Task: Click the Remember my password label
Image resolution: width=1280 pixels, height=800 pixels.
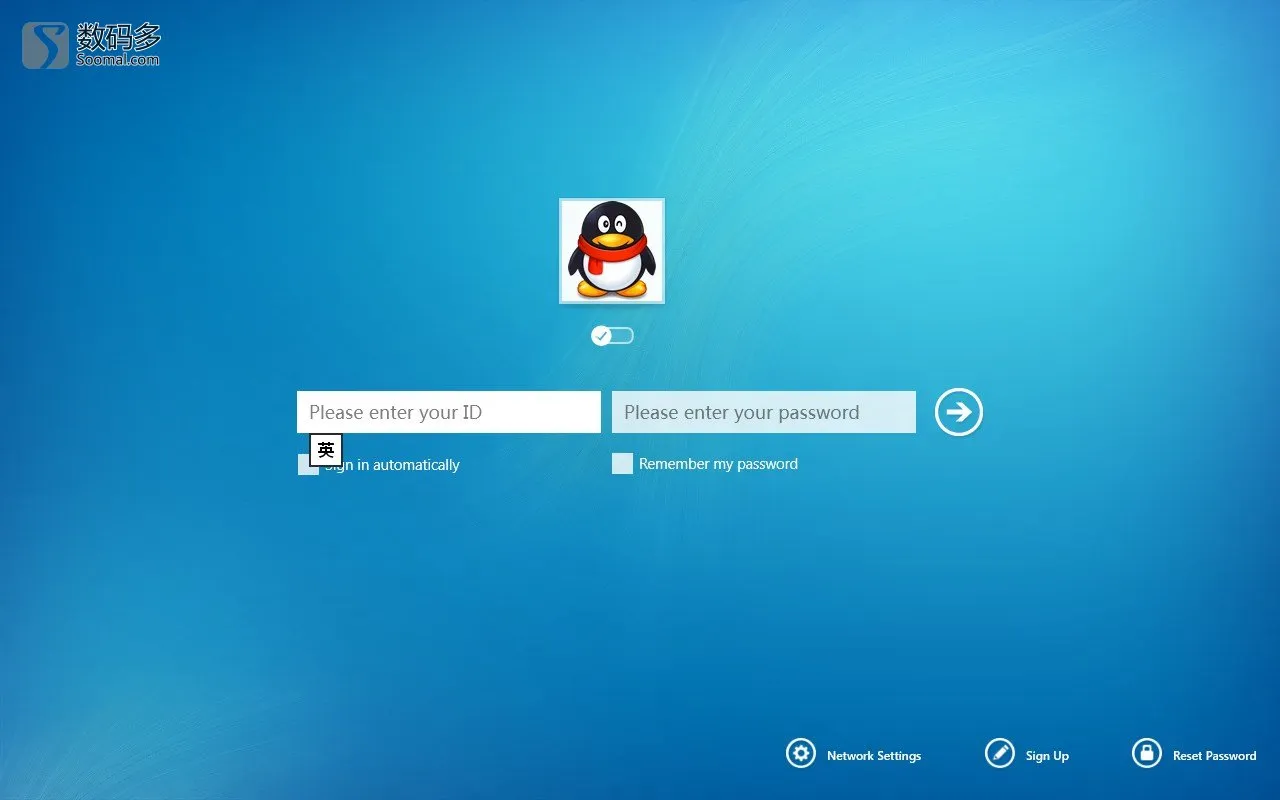Action: click(x=718, y=464)
